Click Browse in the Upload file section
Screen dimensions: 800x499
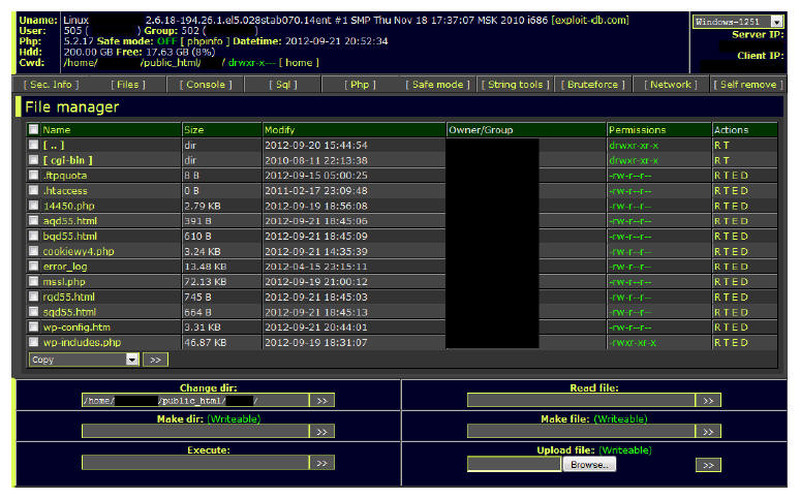pyautogui.click(x=590, y=465)
